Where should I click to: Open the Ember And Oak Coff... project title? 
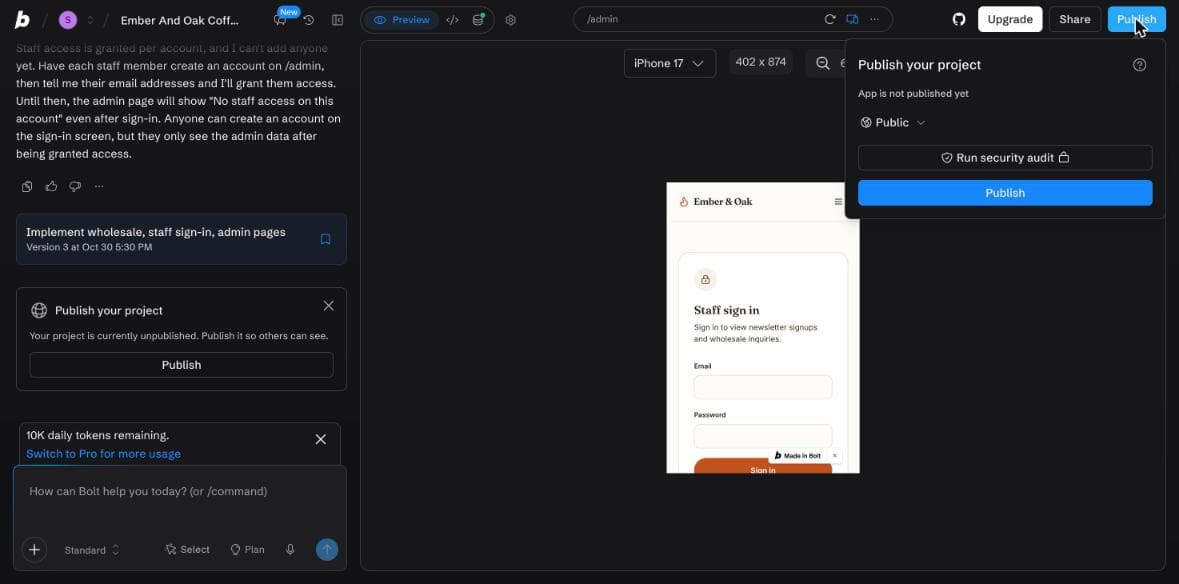[x=180, y=20]
